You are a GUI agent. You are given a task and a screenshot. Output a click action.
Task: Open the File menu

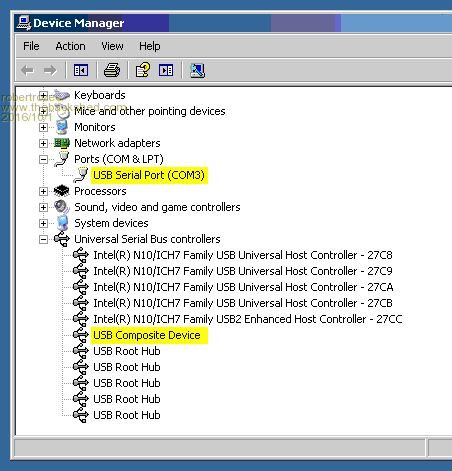tap(31, 46)
